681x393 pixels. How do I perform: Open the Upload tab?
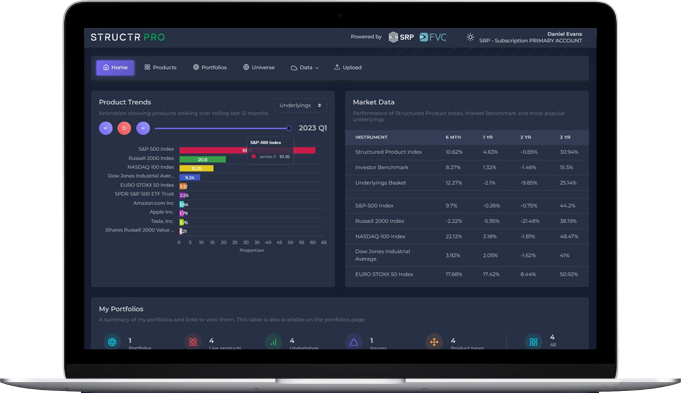(348, 68)
